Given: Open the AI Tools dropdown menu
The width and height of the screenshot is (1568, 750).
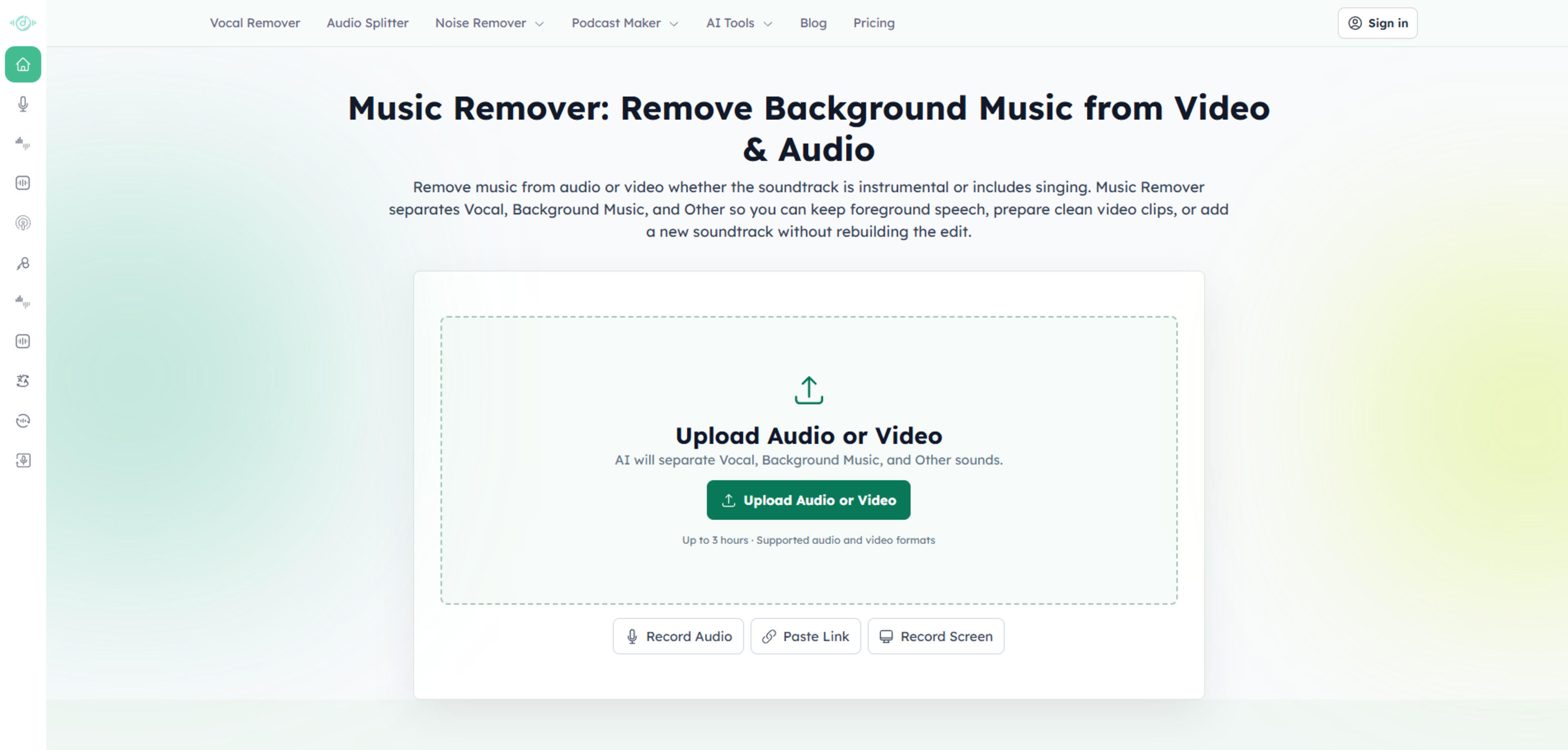Looking at the screenshot, I should click(x=739, y=23).
